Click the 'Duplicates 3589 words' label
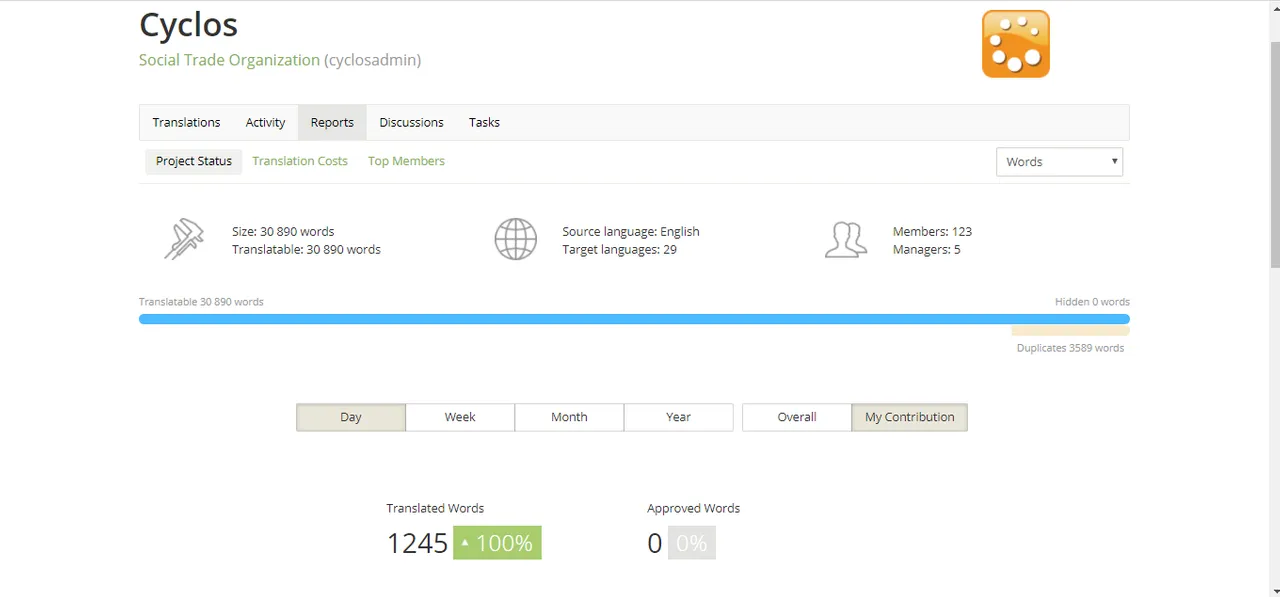The image size is (1280, 597). pos(1070,348)
